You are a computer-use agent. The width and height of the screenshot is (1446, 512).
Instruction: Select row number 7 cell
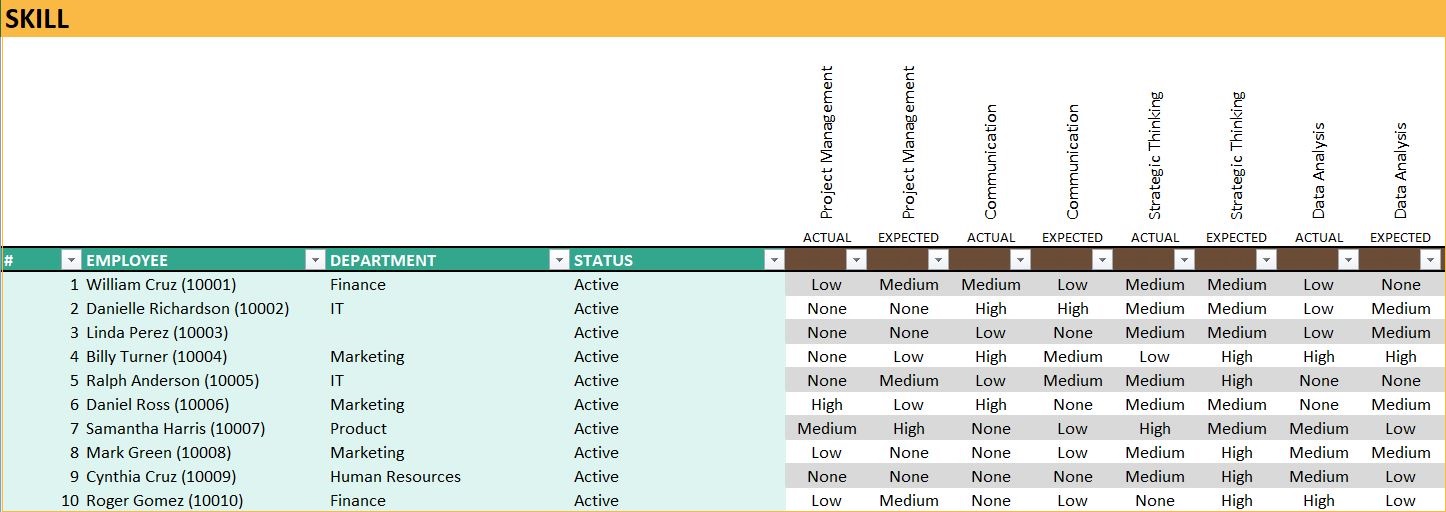42,428
